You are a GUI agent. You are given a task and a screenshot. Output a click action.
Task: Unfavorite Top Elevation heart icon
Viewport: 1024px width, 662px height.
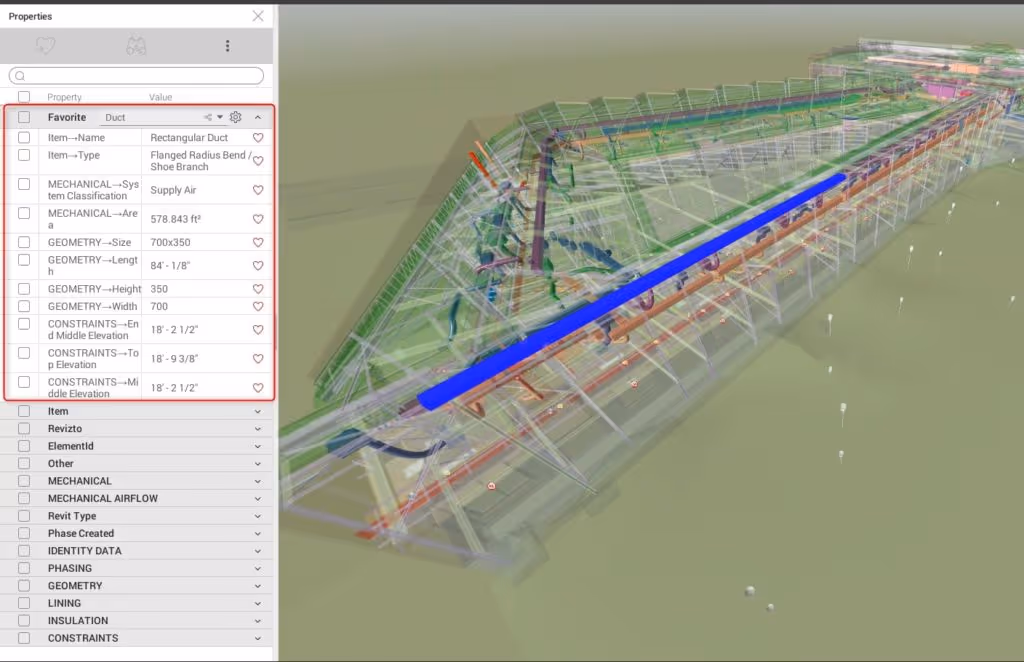coord(258,358)
